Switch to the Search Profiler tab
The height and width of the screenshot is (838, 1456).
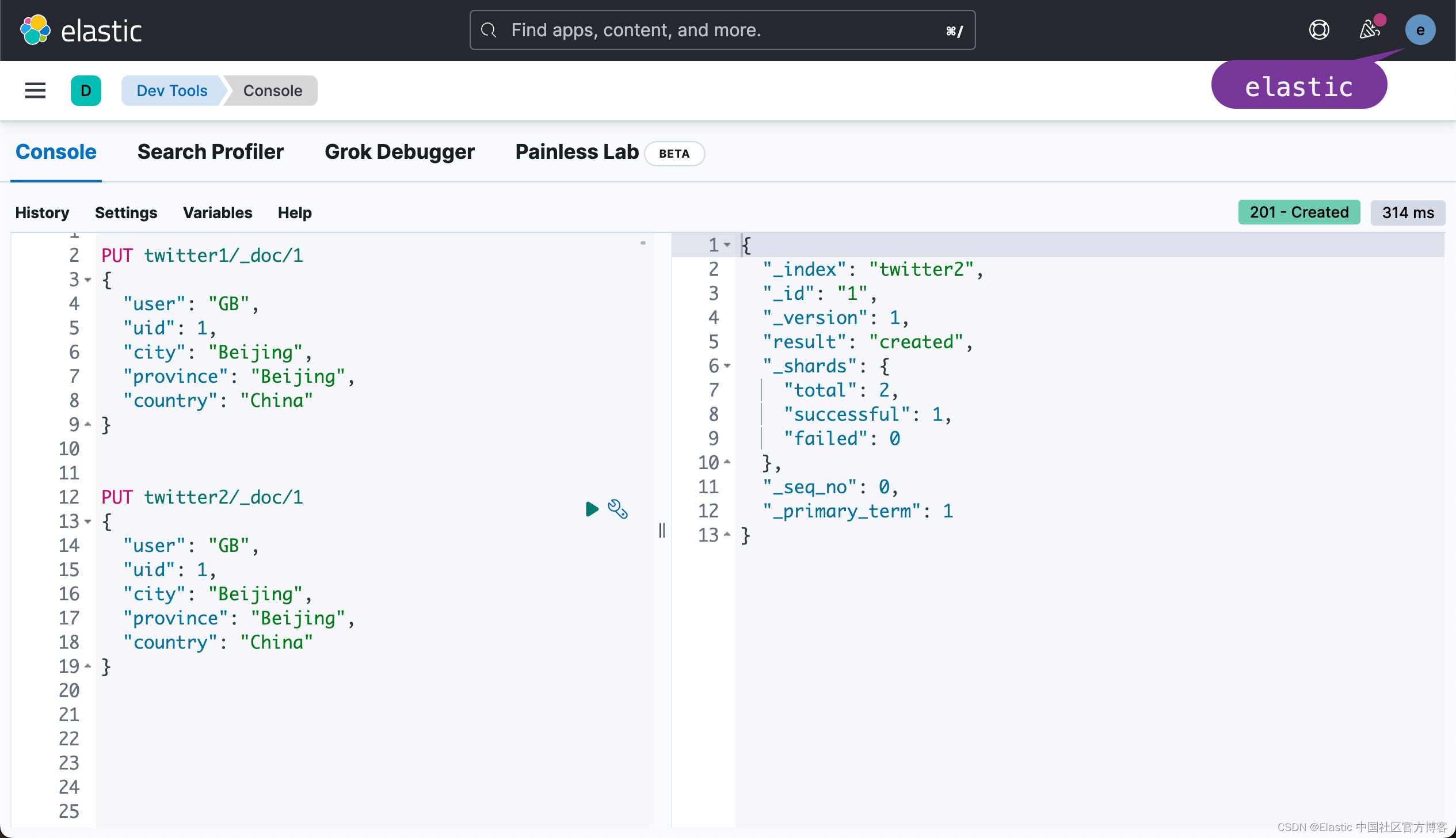click(x=210, y=152)
